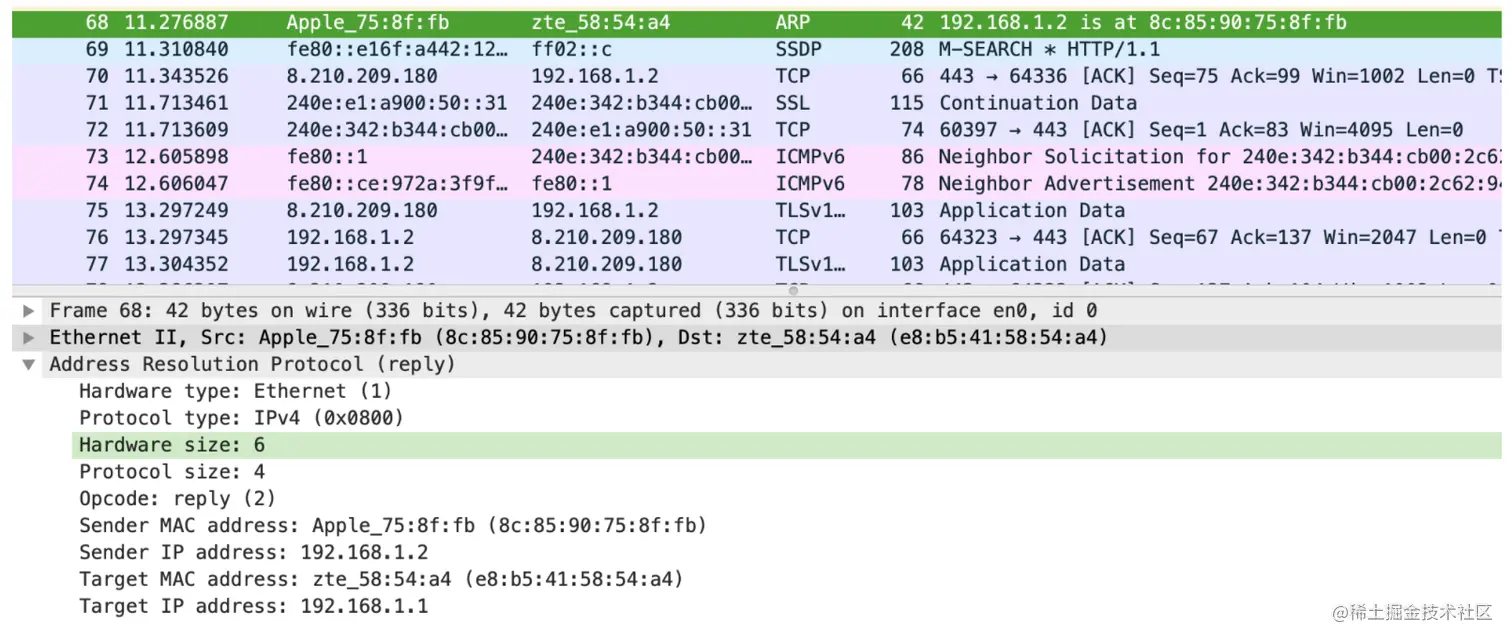The image size is (1512, 642).
Task: Select packet 71 SSL Continuation Data
Action: [x=757, y=103]
